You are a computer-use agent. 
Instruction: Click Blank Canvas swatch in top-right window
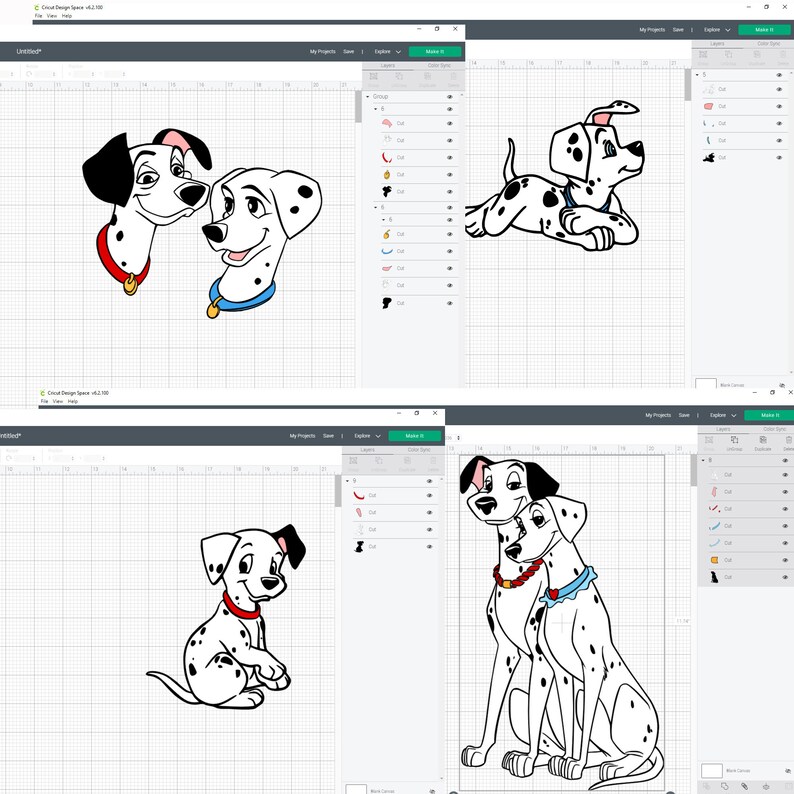pos(705,383)
